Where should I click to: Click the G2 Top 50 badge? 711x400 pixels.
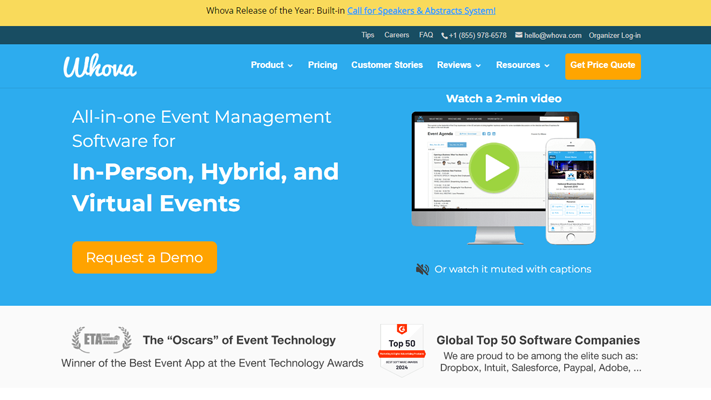[x=402, y=350]
